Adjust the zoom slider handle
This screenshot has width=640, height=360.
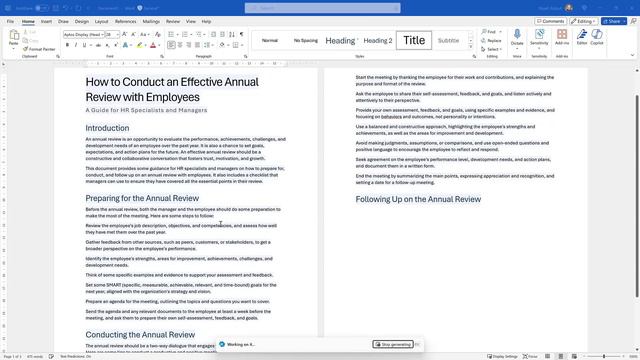point(604,356)
